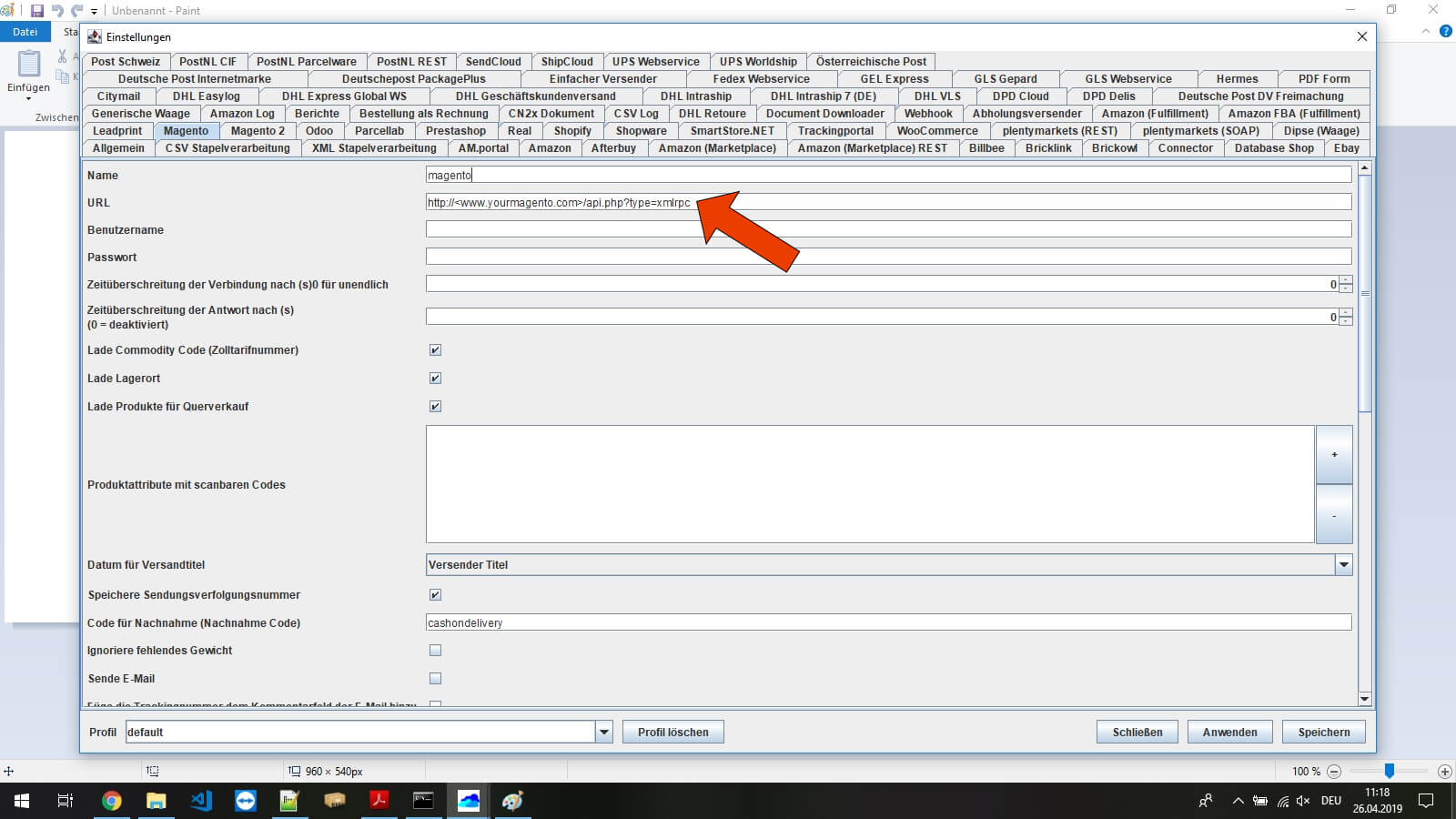The image size is (1456, 819).
Task: Click the Redo arrow in Paint's title bar
Action: click(77, 11)
